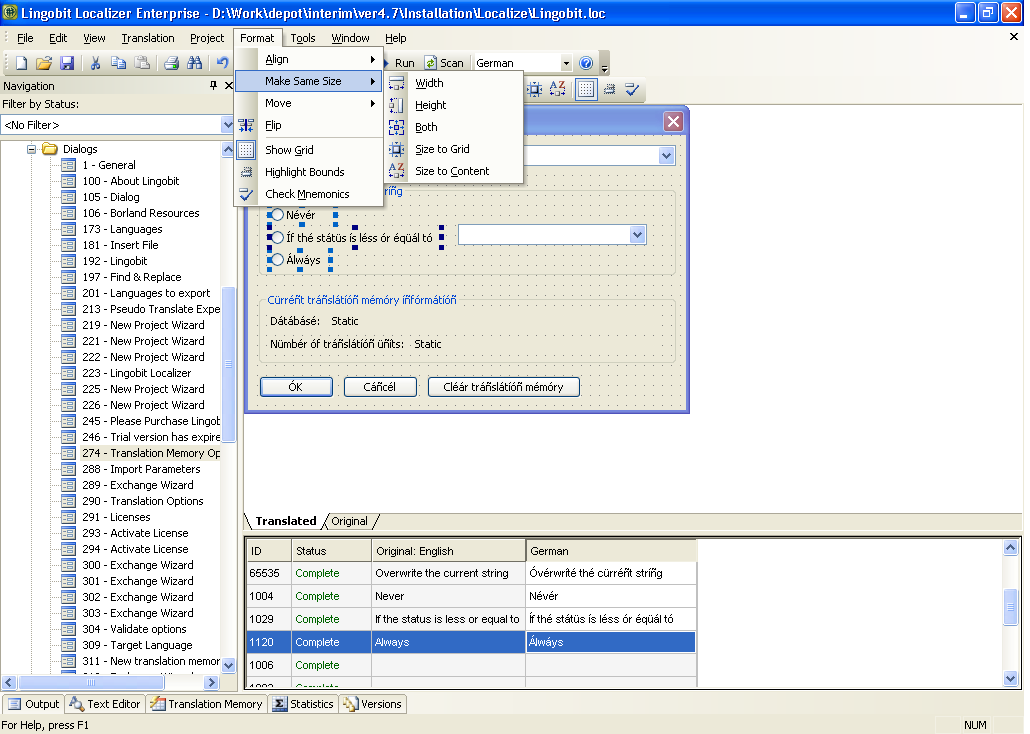Open the Tools menu
1030x734 pixels.
(x=303, y=38)
